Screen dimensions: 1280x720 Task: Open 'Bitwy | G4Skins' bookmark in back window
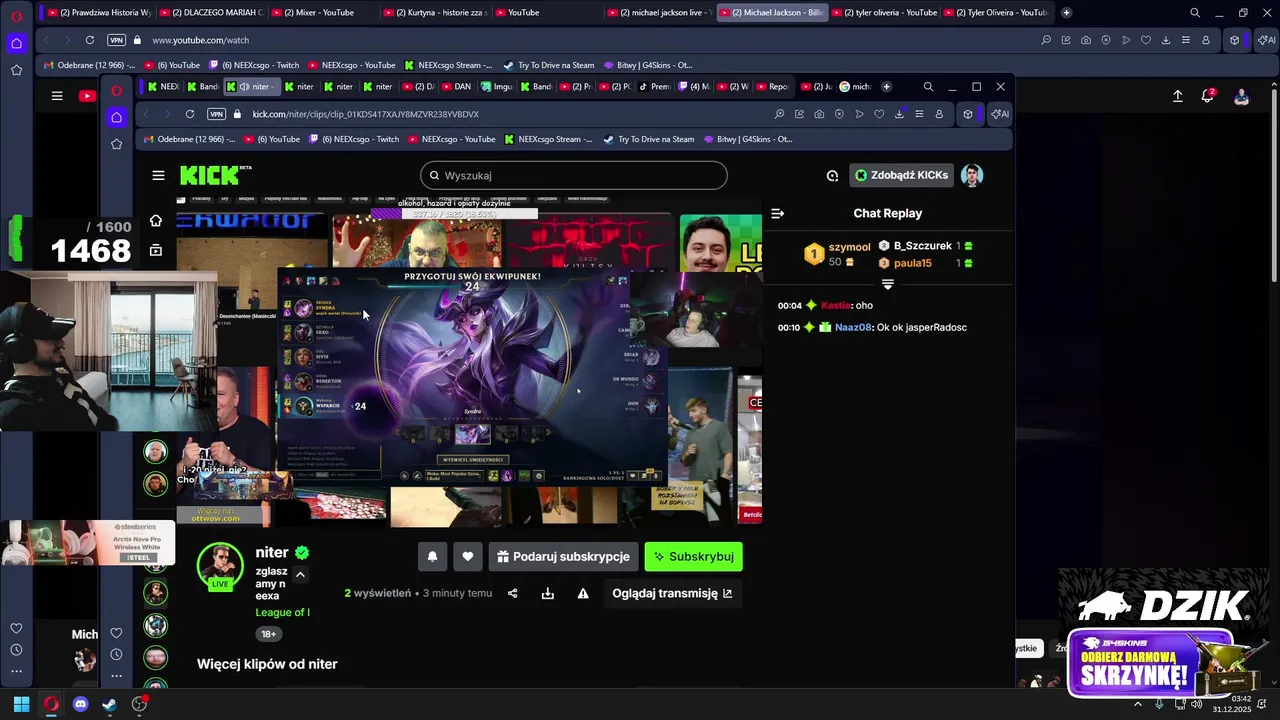point(648,65)
